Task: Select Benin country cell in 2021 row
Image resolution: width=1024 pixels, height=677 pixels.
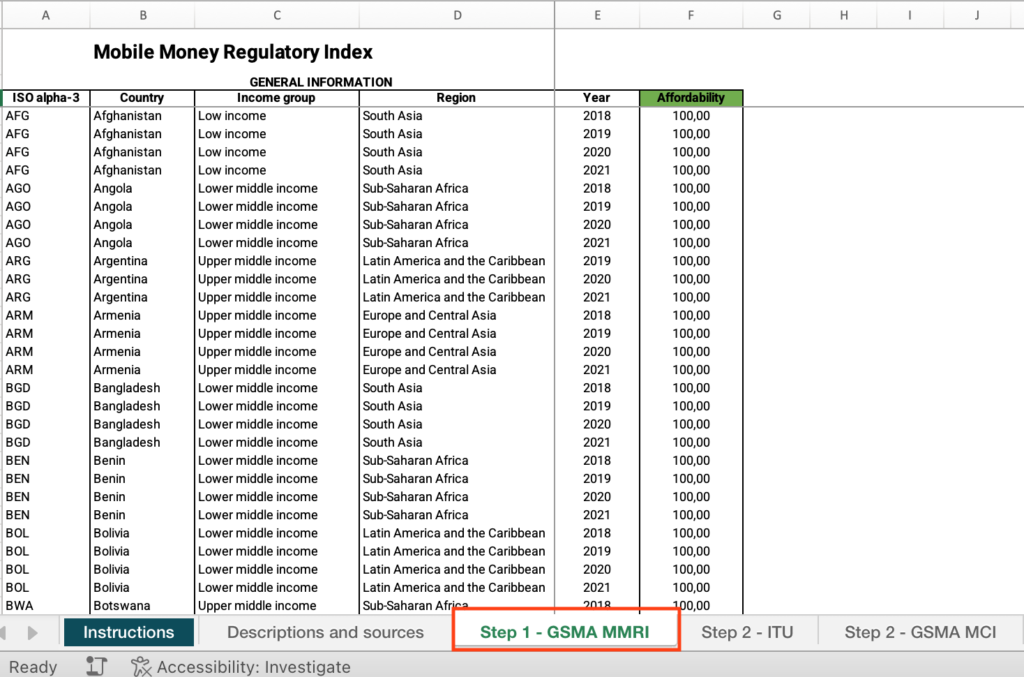Action: [x=142, y=515]
